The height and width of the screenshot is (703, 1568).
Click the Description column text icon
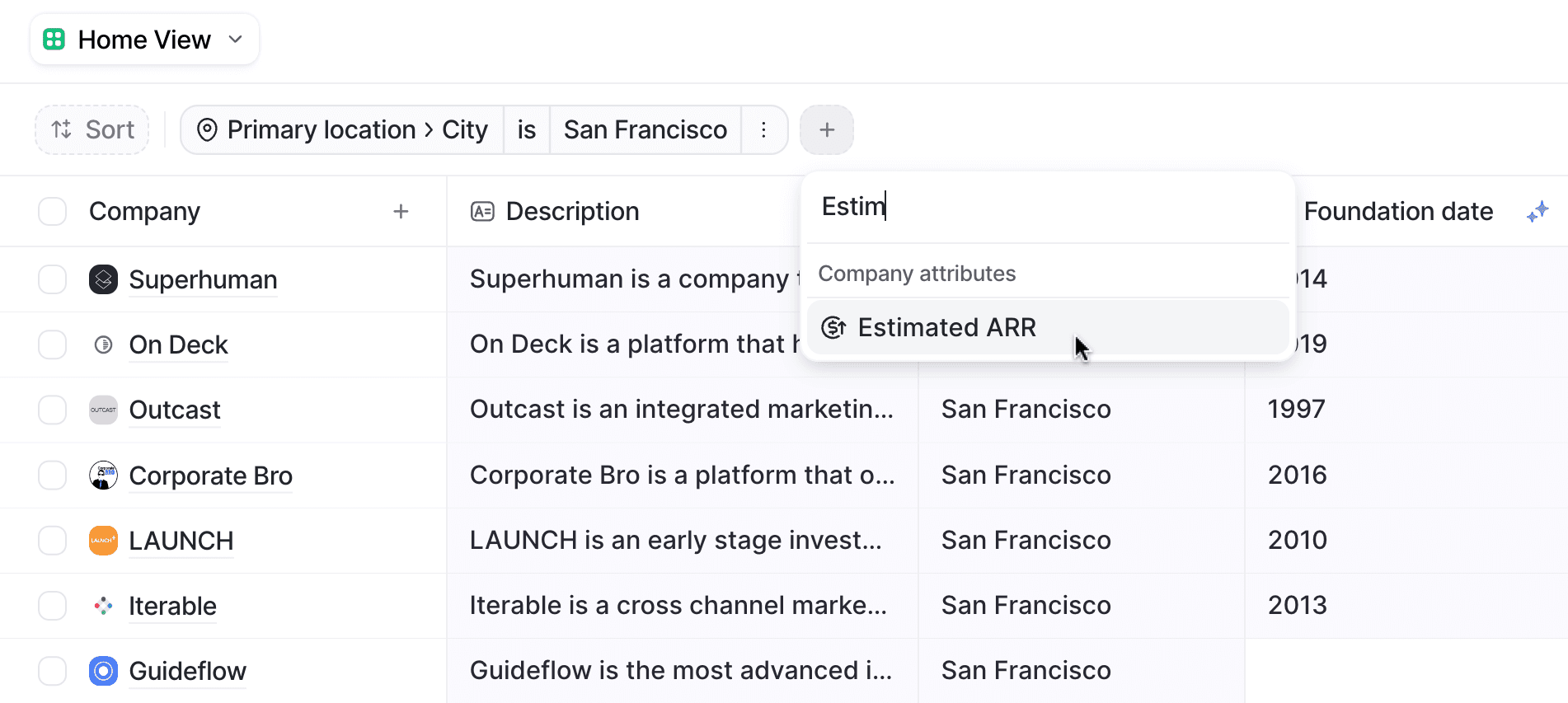coord(482,212)
